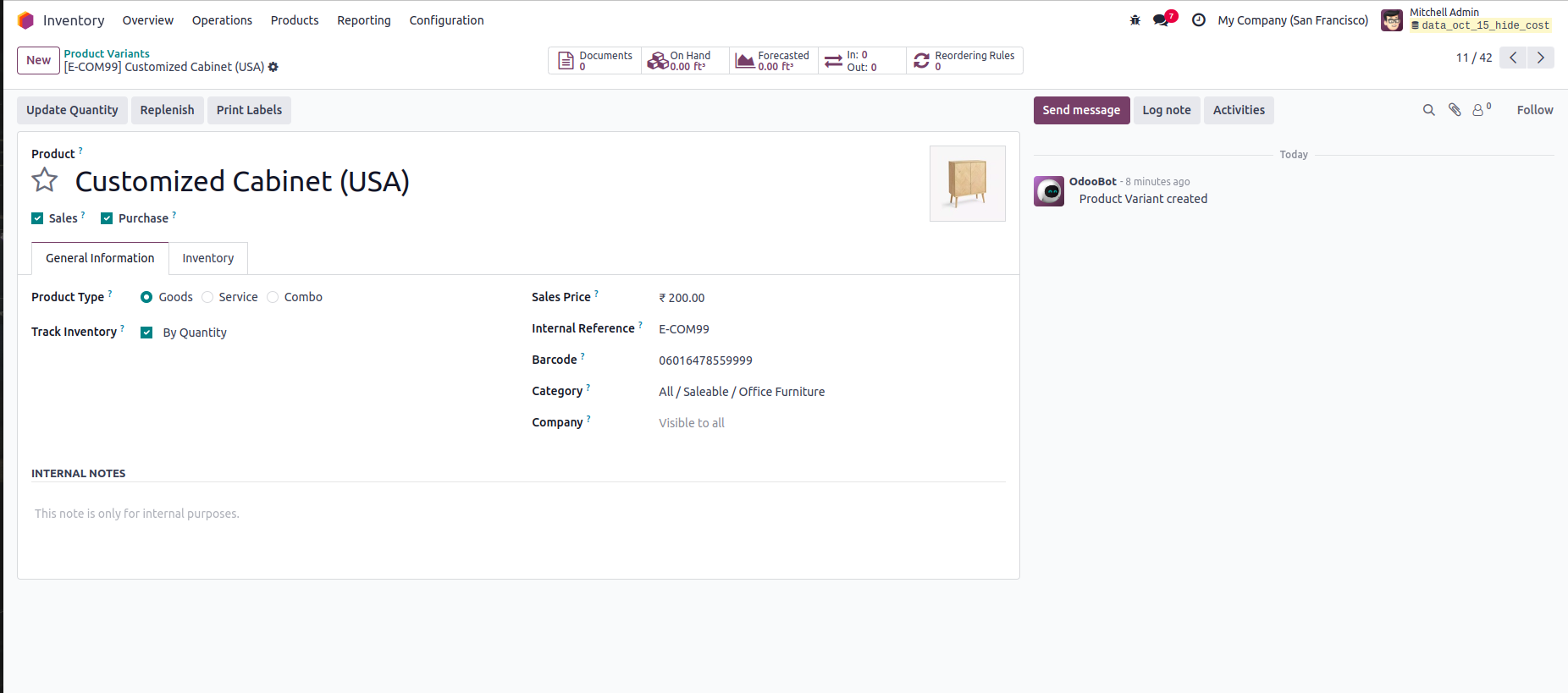The width and height of the screenshot is (1568, 693).
Task: Mark product as favorite with star icon
Action: click(45, 180)
